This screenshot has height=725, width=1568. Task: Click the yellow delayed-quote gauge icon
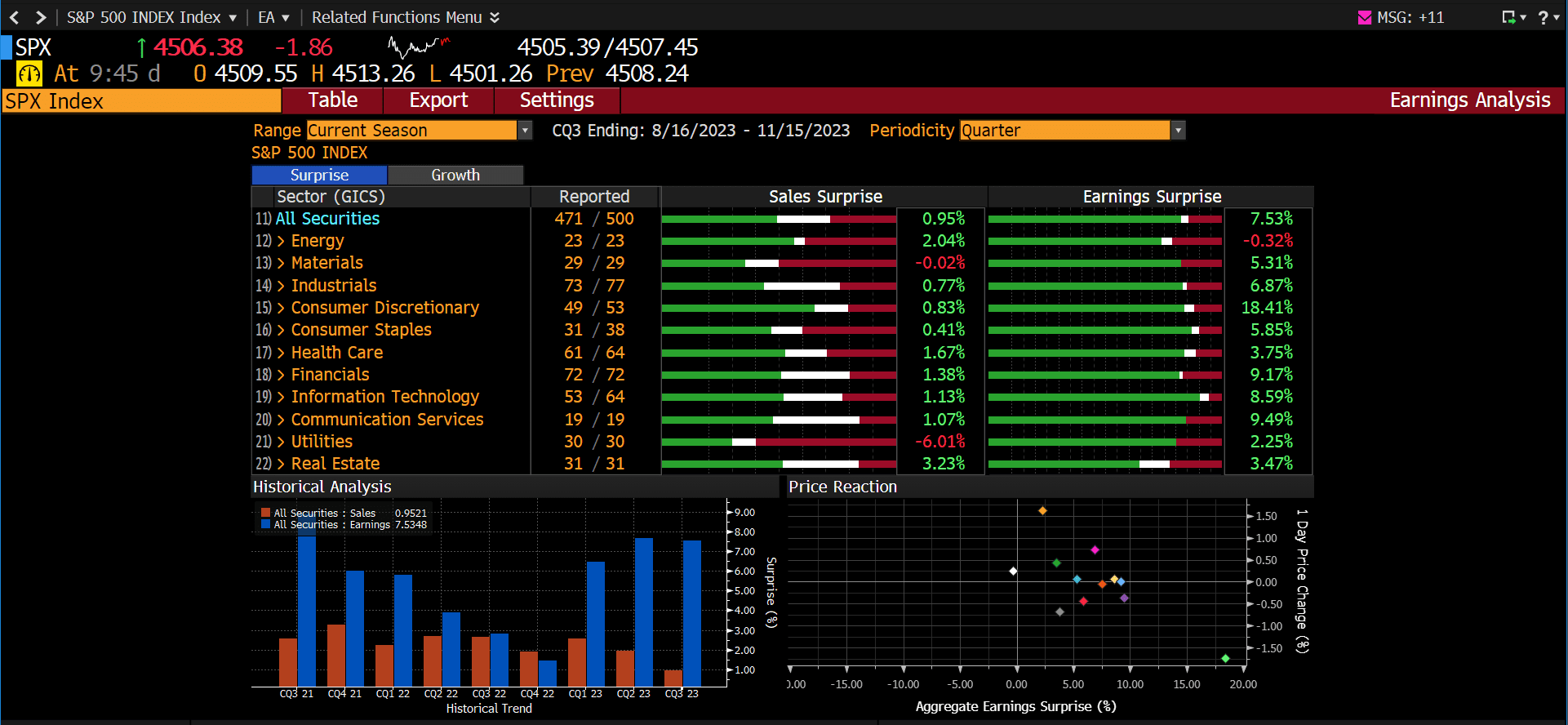(29, 74)
